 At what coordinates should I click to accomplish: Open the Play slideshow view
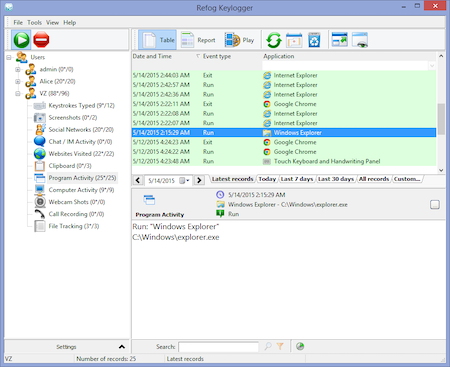tap(239, 40)
